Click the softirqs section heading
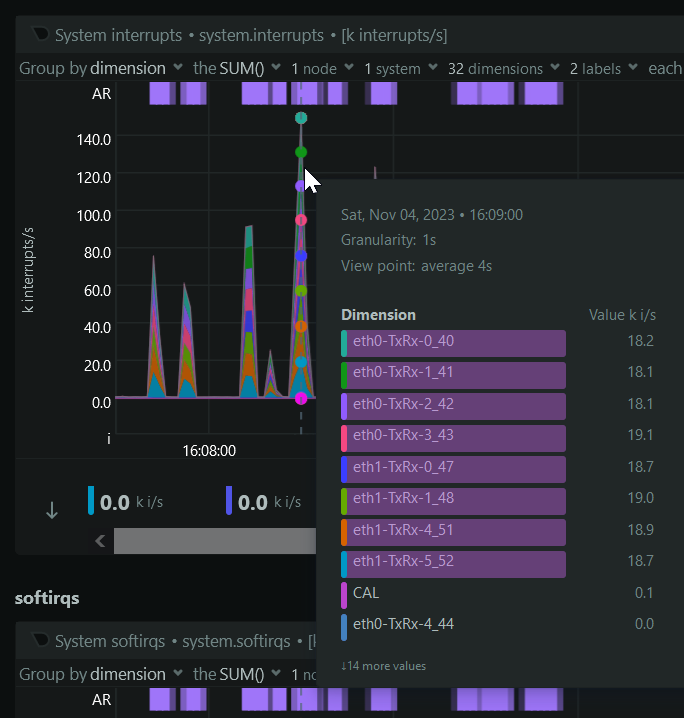The height and width of the screenshot is (718, 684). click(x=47, y=598)
